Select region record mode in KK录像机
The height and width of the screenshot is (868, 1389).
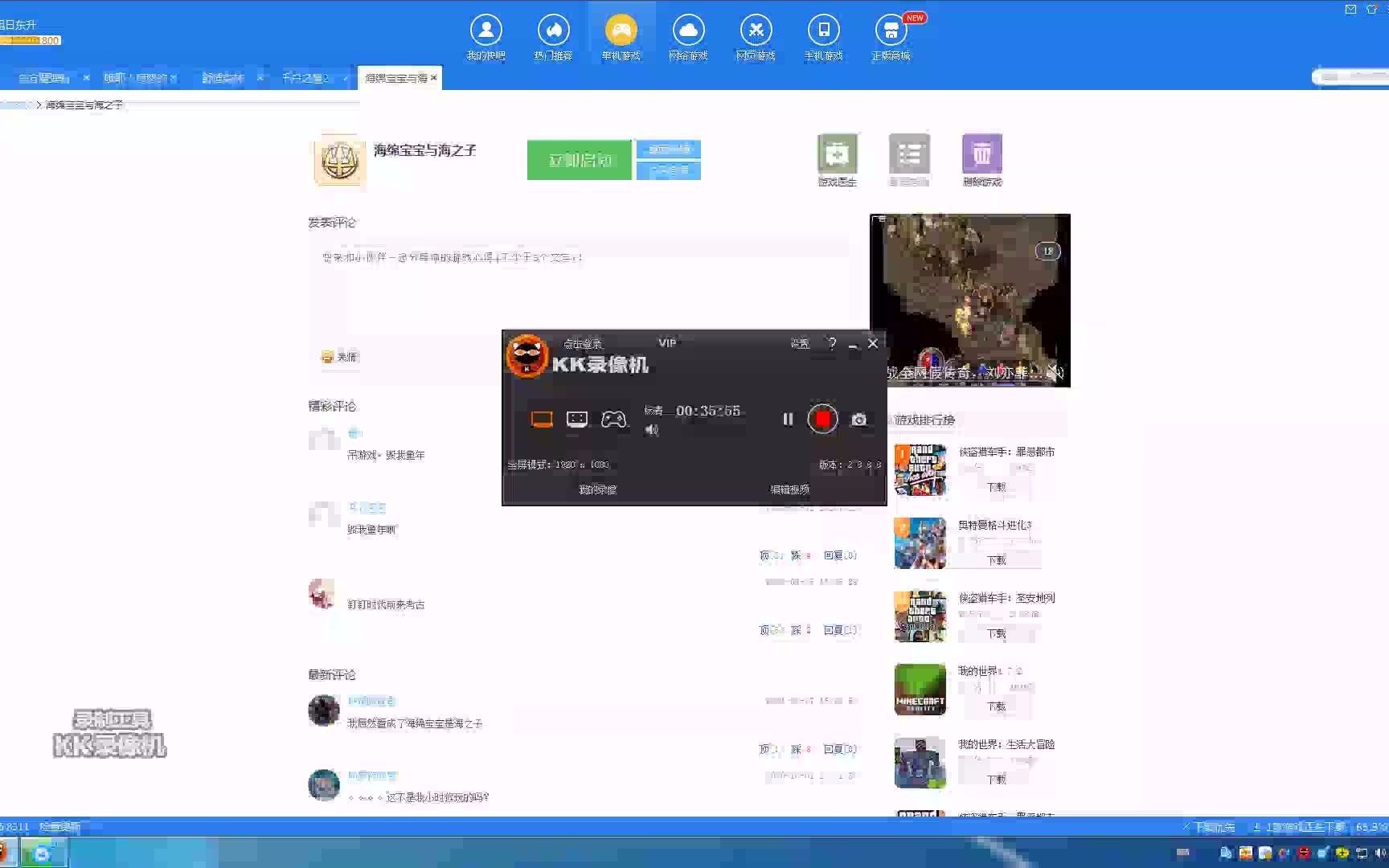pyautogui.click(x=577, y=420)
